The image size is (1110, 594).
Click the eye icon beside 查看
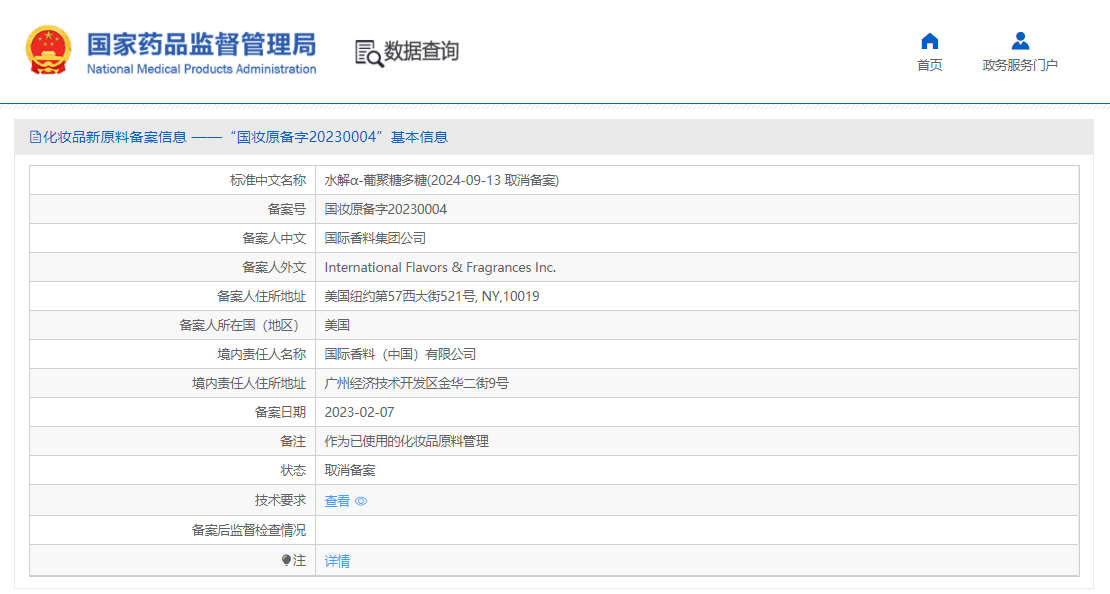click(361, 501)
